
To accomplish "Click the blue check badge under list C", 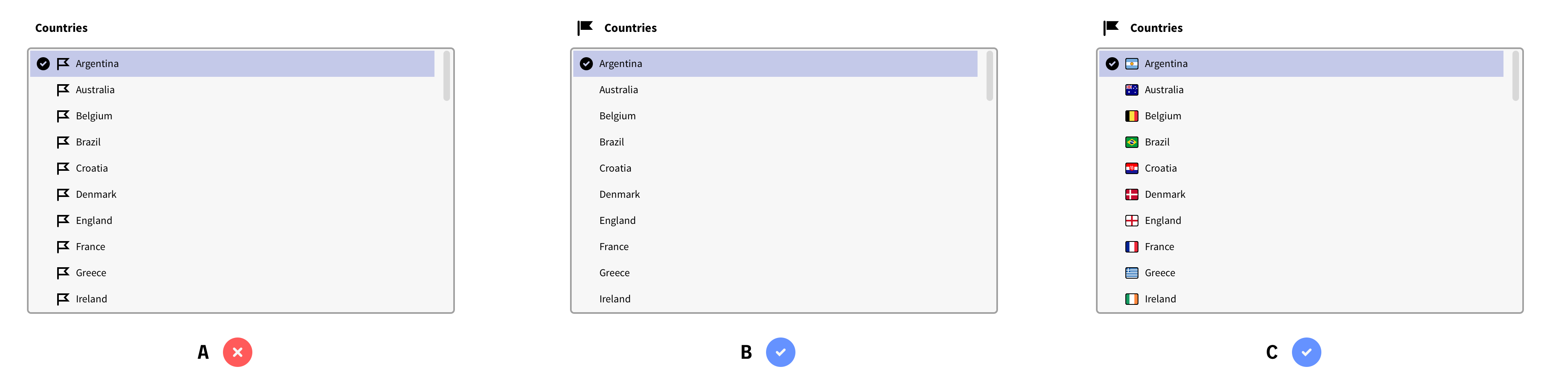I will [x=1306, y=353].
